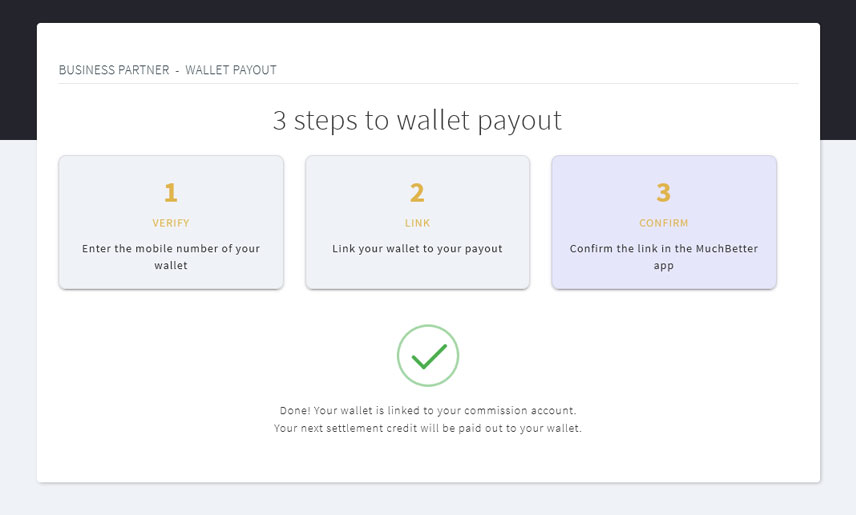
Task: Click the first step card's blank top area
Action: (171, 166)
